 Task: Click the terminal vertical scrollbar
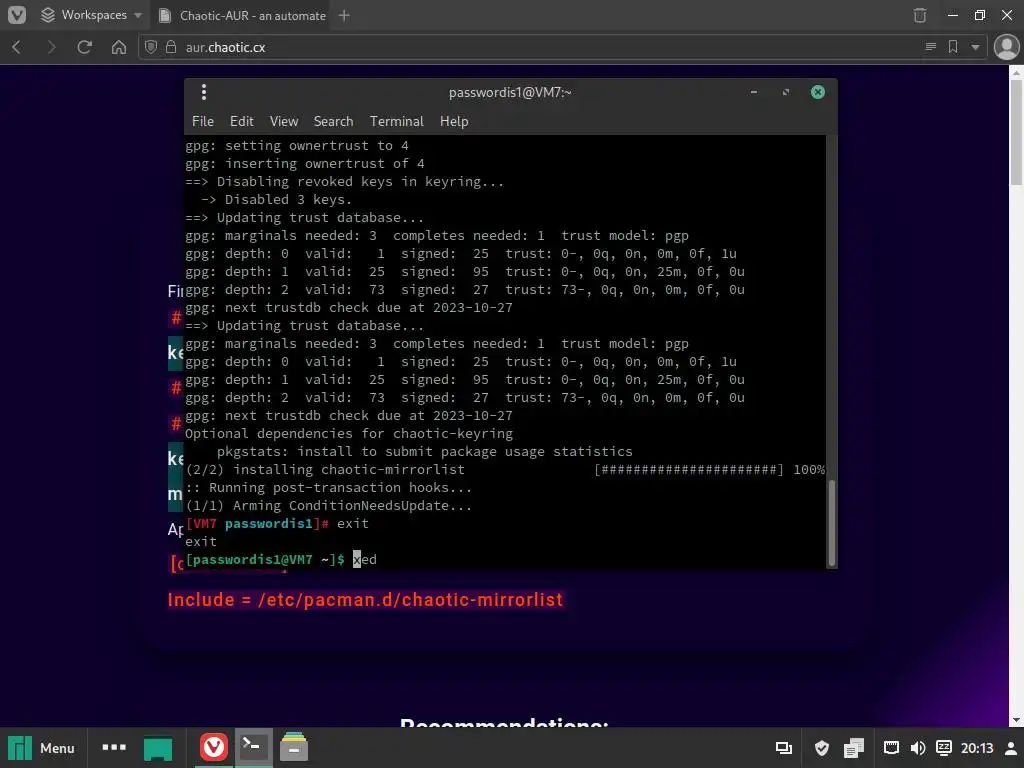click(832, 522)
